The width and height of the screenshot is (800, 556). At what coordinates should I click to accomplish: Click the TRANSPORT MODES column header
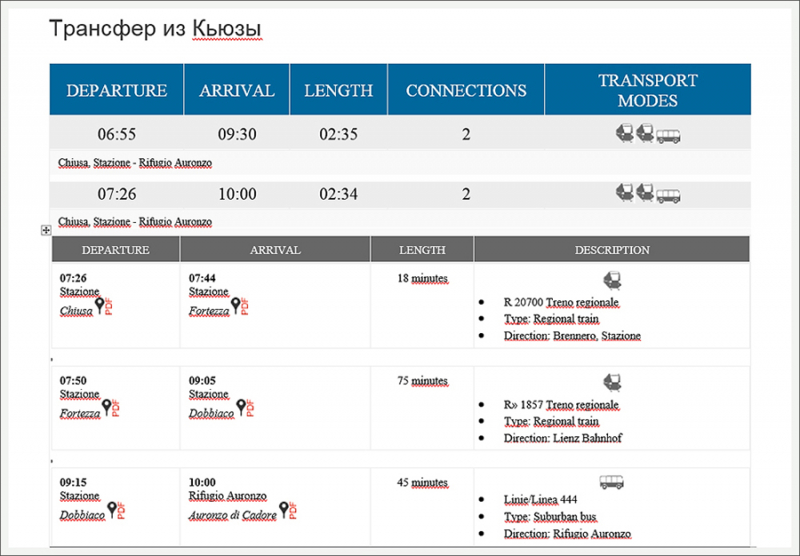pyautogui.click(x=647, y=90)
